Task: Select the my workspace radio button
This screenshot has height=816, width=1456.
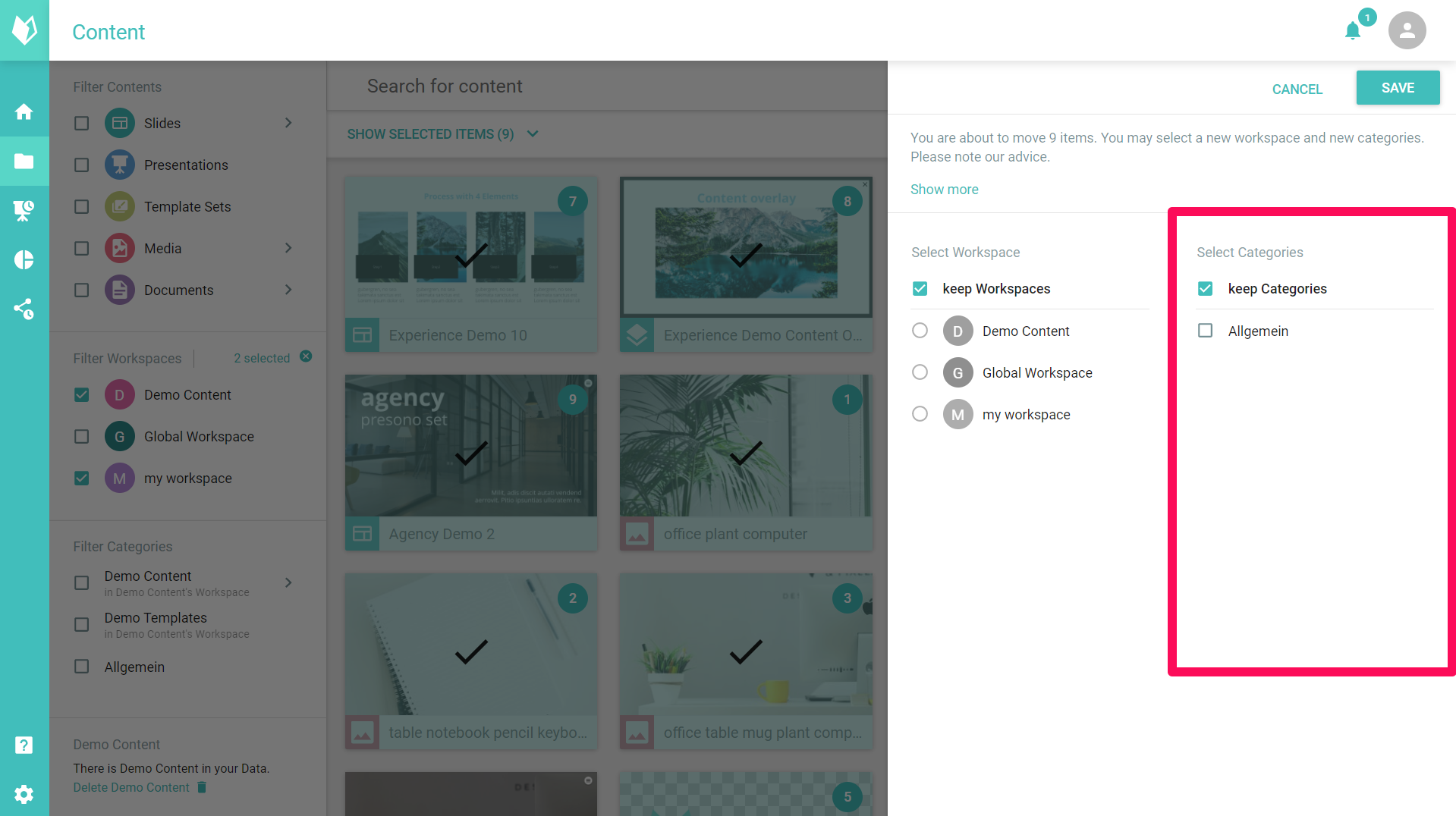Action: coord(920,414)
